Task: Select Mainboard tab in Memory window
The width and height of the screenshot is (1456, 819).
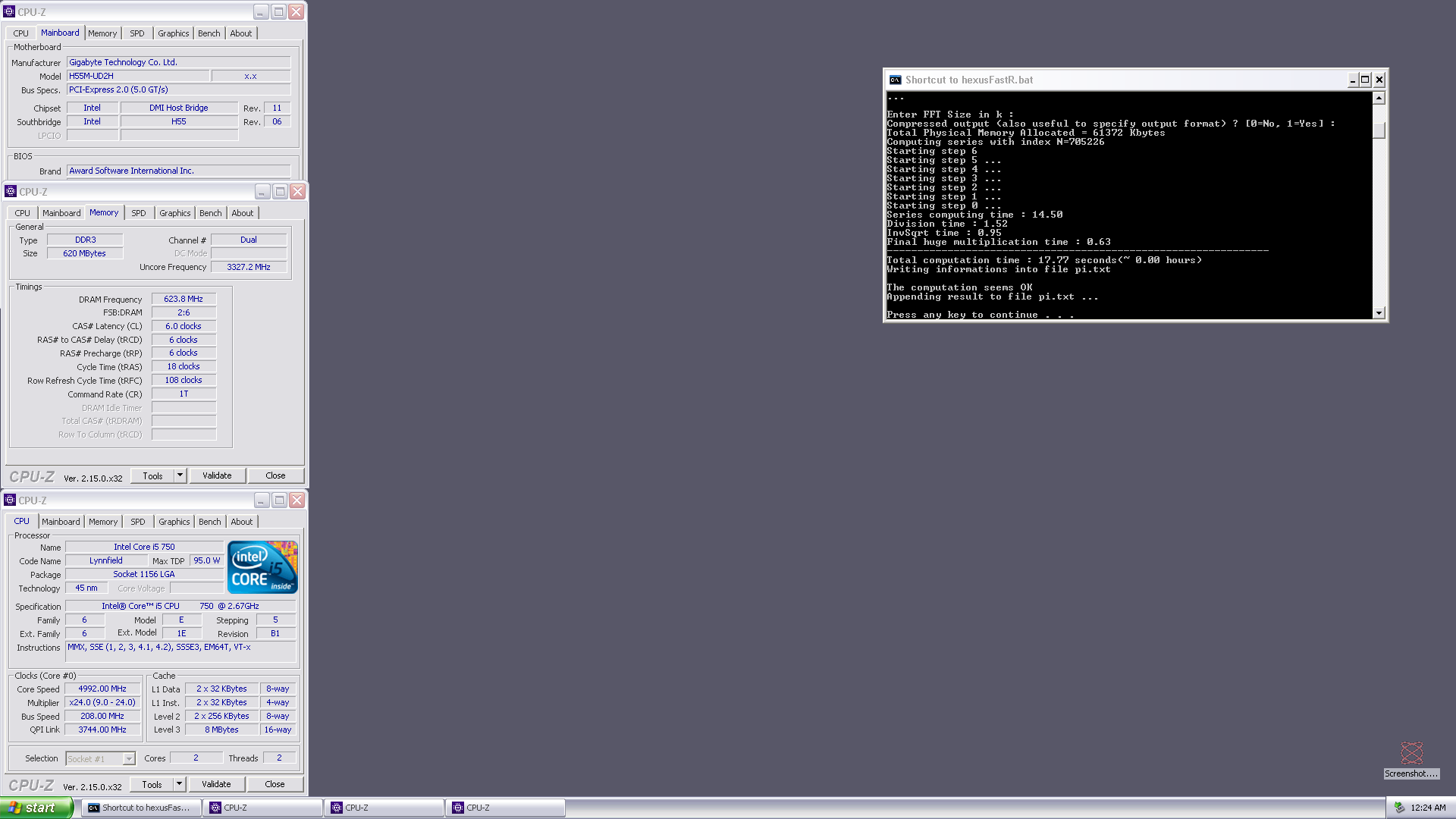Action: (x=61, y=213)
